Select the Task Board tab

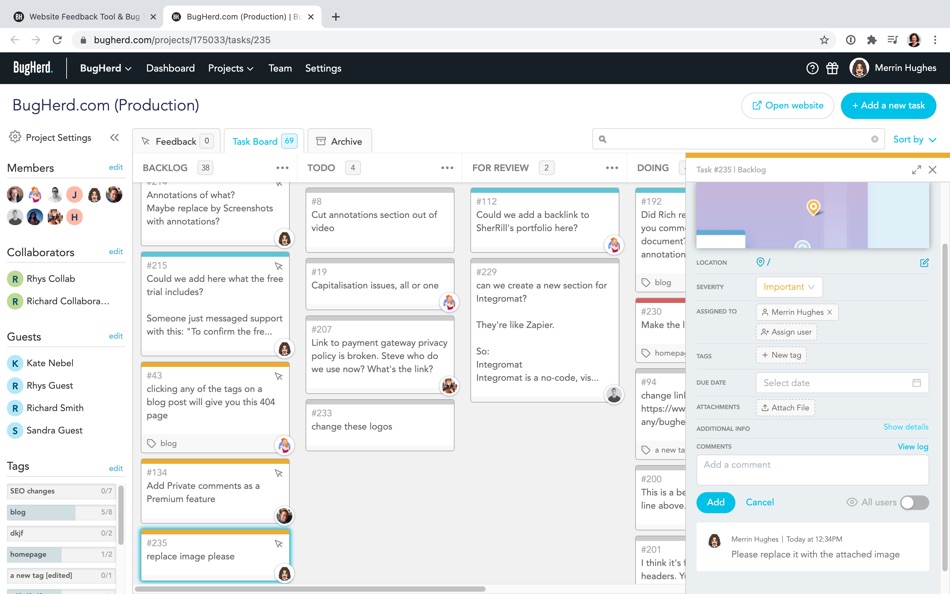click(264, 141)
